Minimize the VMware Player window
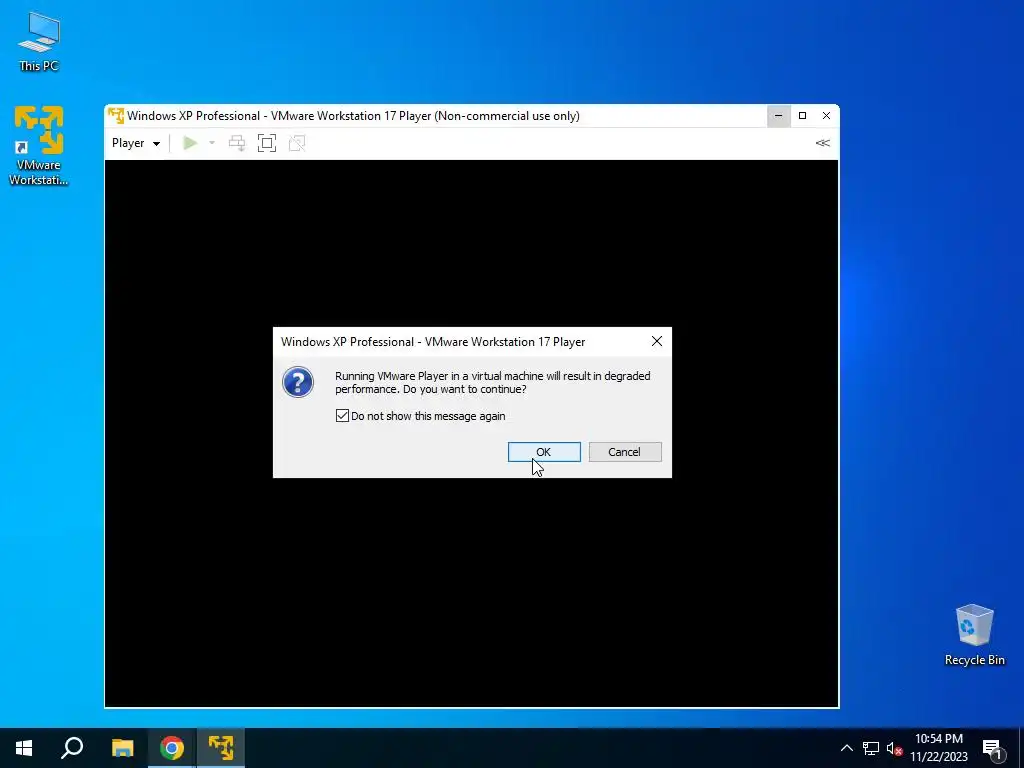This screenshot has width=1024, height=768. 778,116
